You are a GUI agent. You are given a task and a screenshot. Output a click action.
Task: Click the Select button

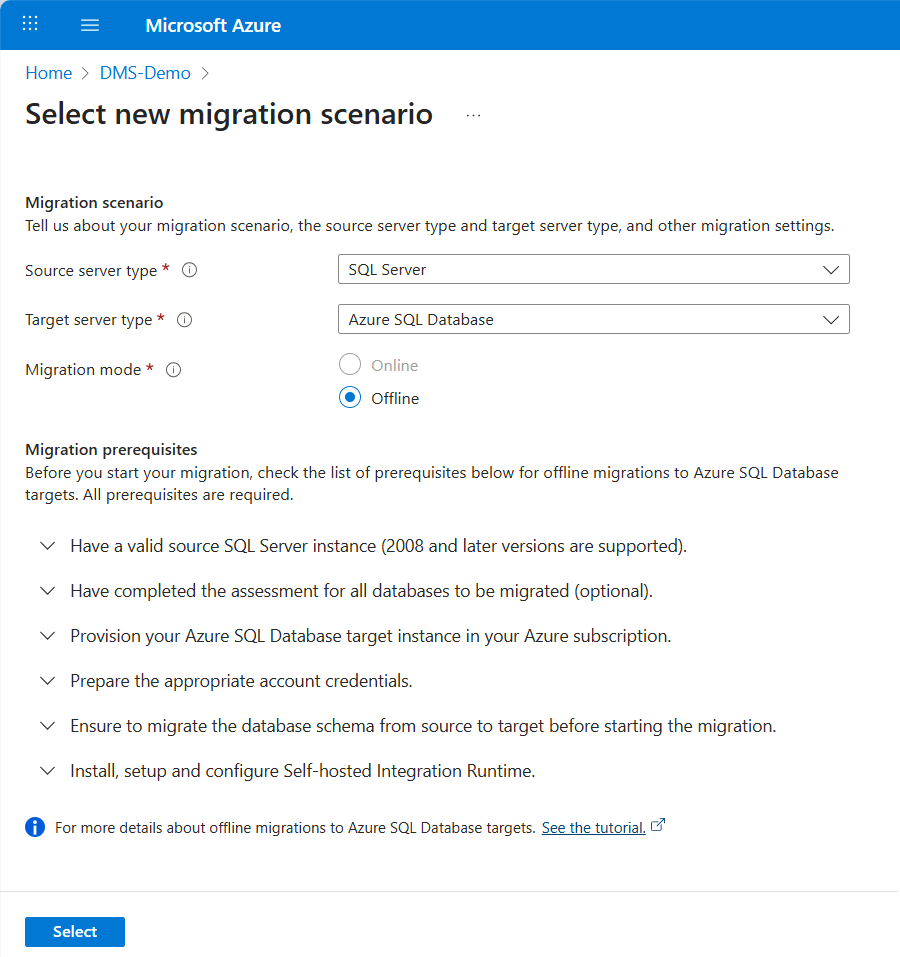click(x=74, y=931)
